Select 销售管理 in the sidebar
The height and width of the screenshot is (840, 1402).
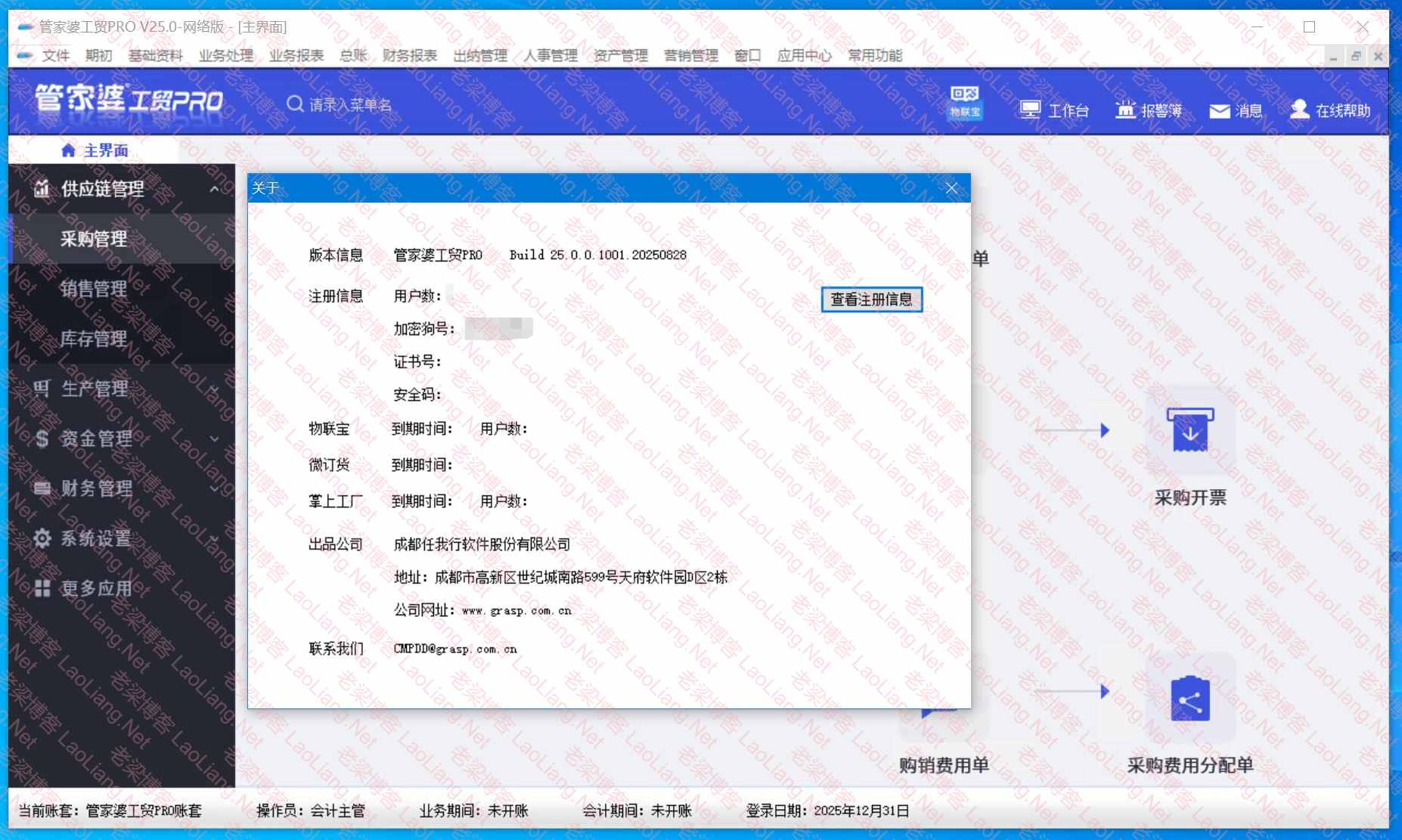click(x=94, y=289)
